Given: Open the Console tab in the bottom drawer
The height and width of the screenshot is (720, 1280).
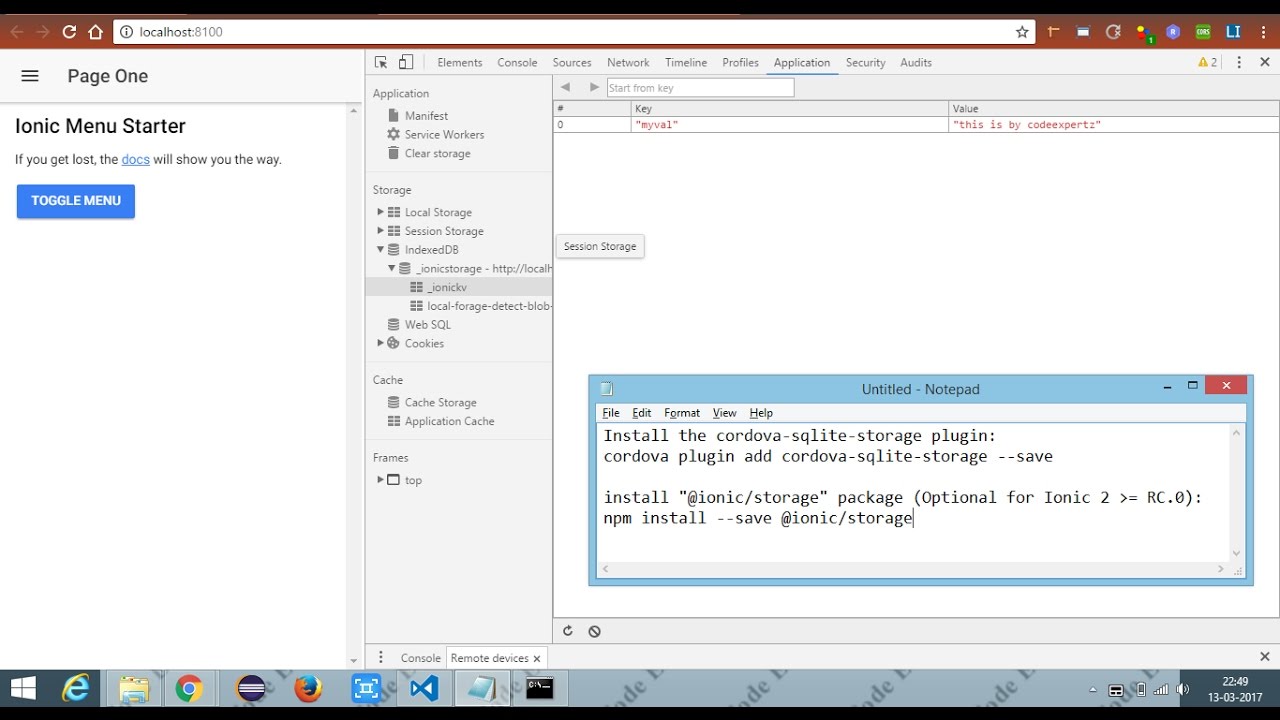Looking at the screenshot, I should point(420,658).
